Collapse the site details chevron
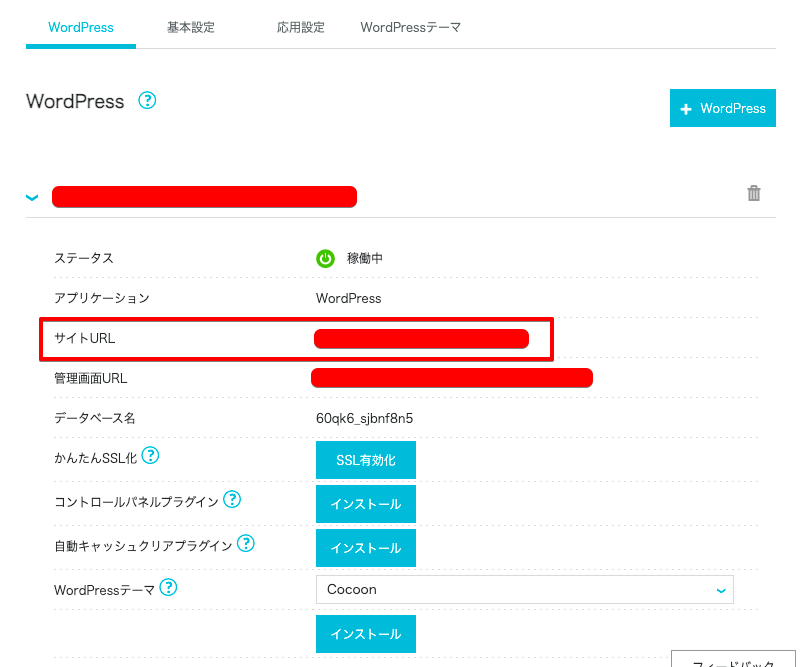 tap(32, 197)
